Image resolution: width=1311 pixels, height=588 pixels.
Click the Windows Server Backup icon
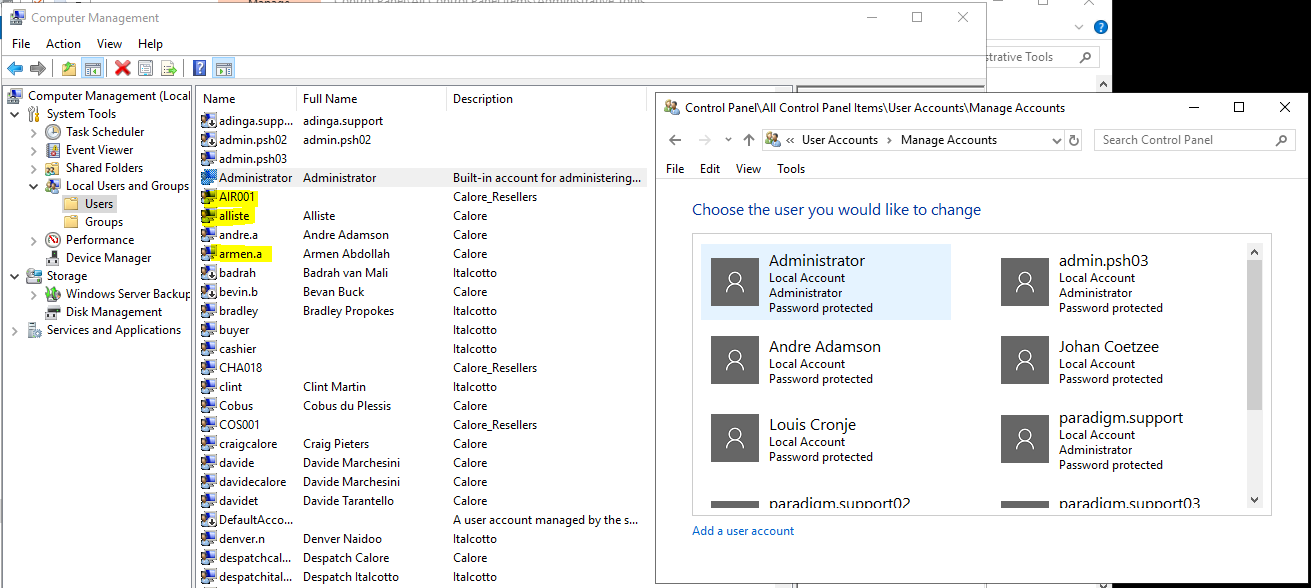click(x=52, y=294)
